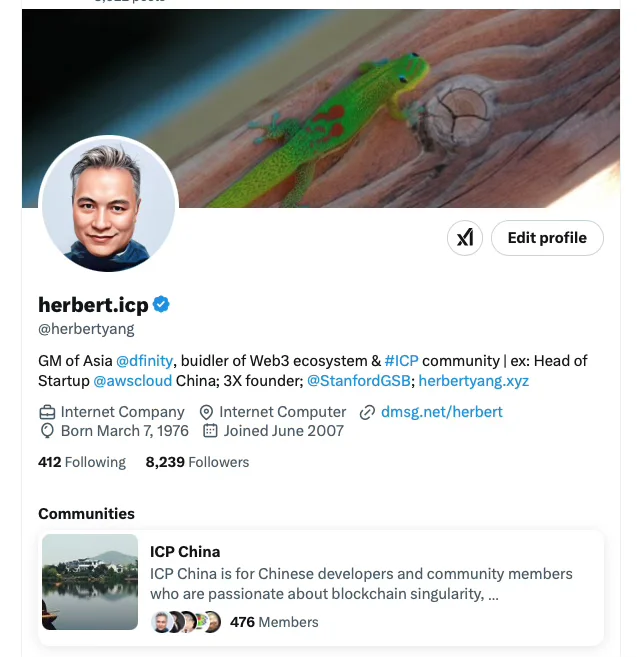Open the @dfinity mention link

pyautogui.click(x=144, y=361)
